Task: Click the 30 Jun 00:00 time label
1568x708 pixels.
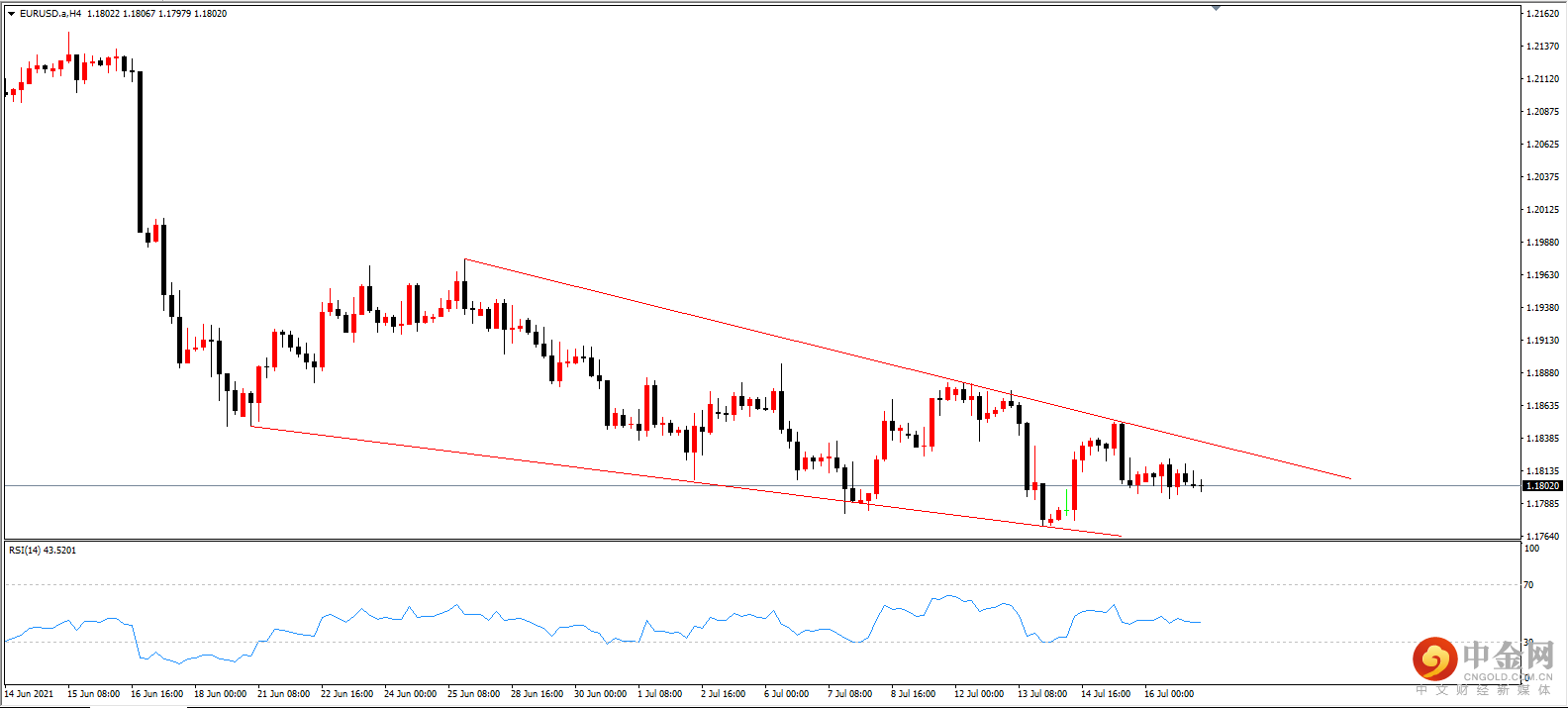Action: (x=601, y=694)
